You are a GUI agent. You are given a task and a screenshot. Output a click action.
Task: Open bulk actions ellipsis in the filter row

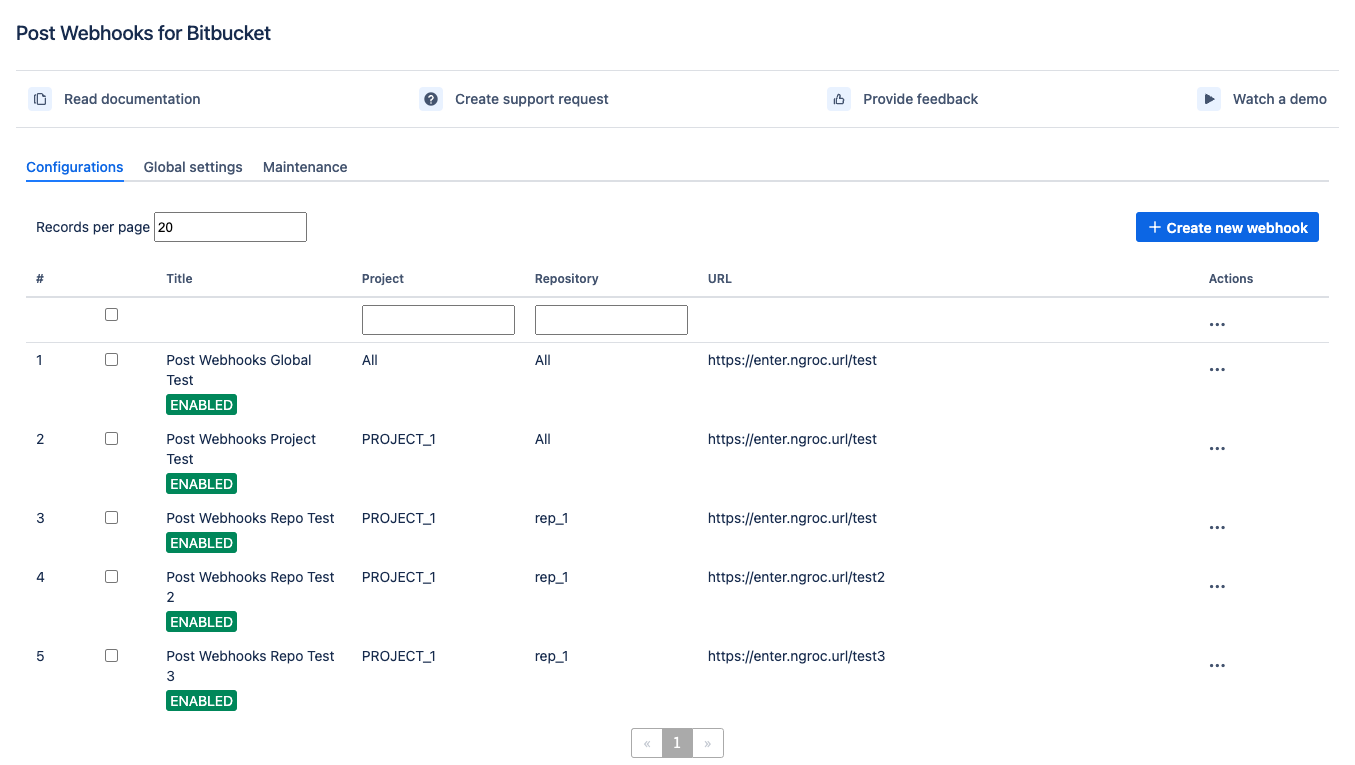1217,325
